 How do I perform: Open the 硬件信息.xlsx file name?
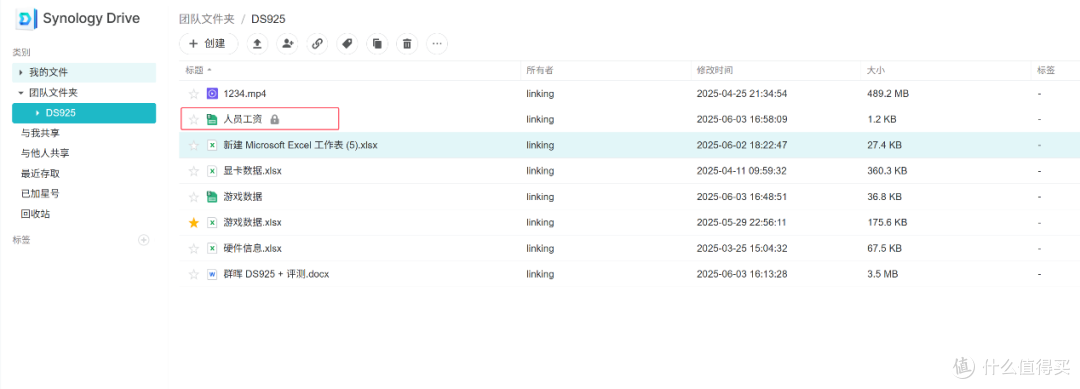pyautogui.click(x=252, y=249)
